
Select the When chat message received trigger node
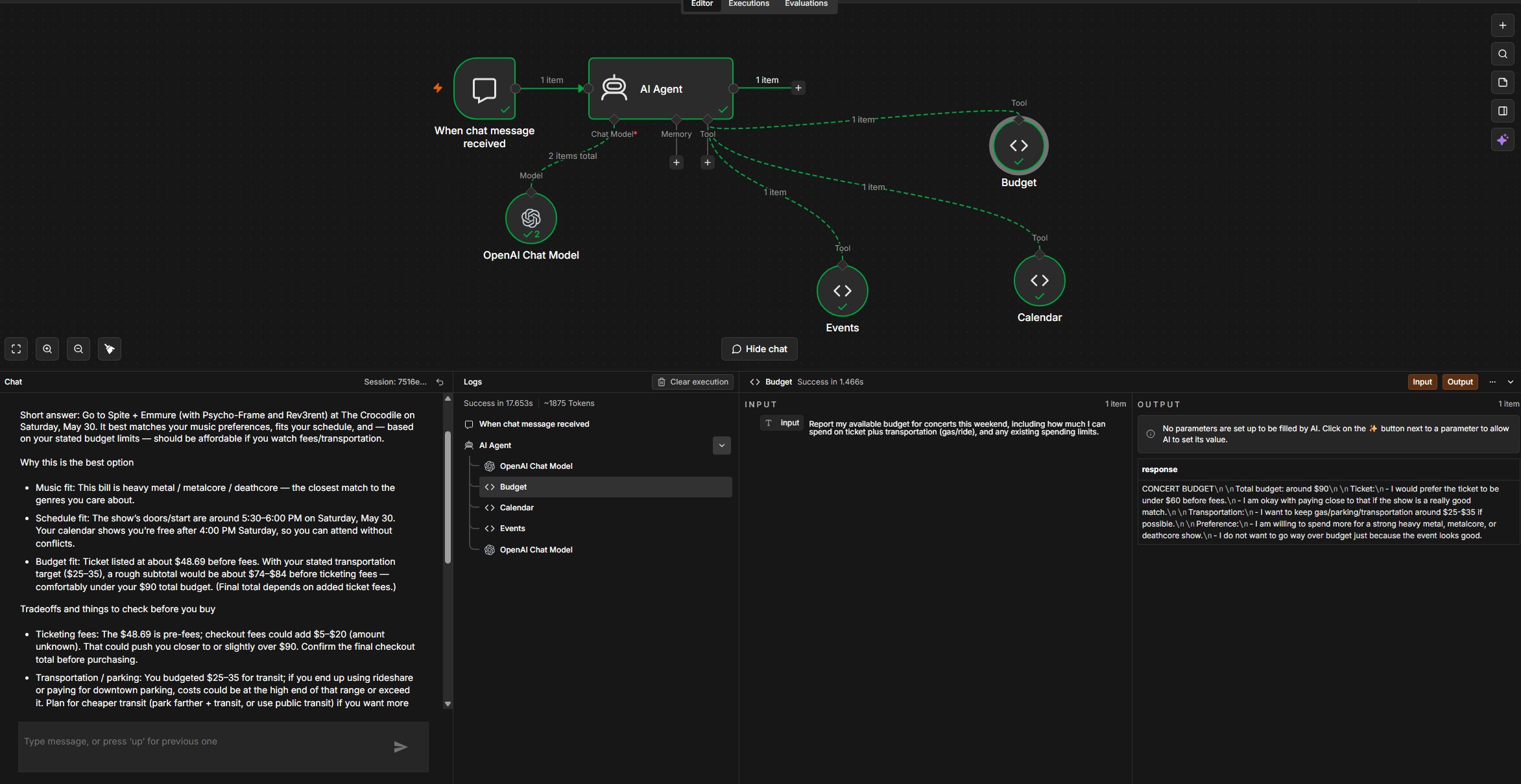485,89
